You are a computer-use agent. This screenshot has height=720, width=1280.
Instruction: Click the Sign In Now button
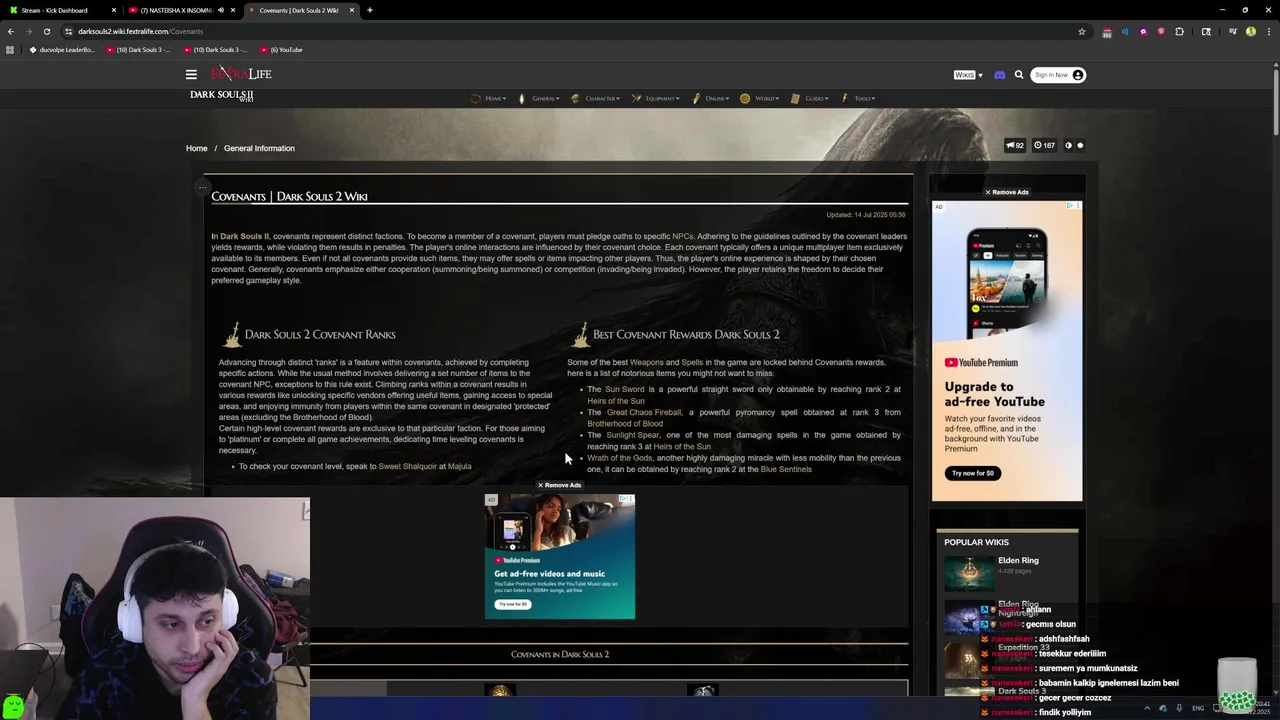1058,75
